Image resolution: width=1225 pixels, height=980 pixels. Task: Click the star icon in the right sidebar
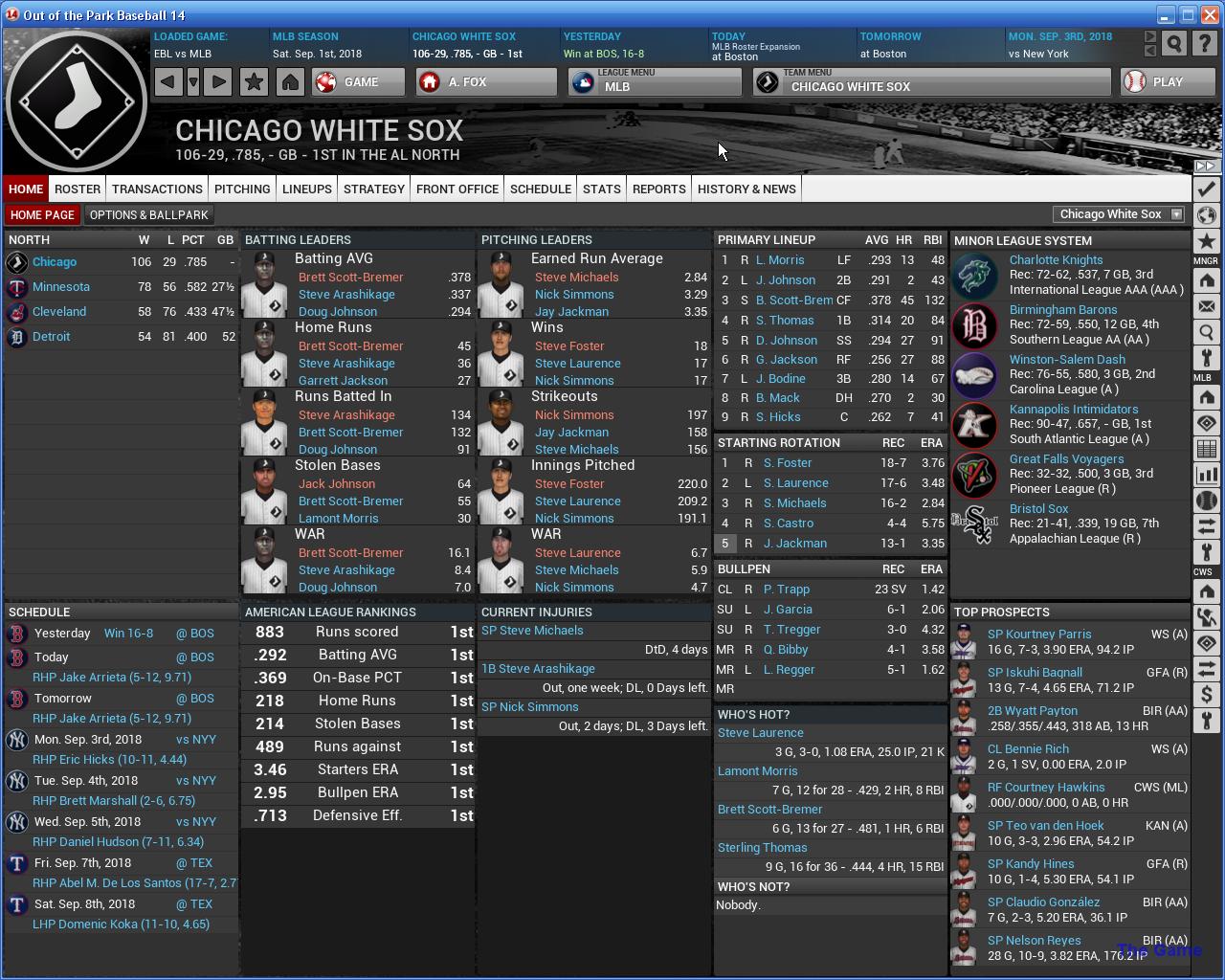tap(1206, 241)
